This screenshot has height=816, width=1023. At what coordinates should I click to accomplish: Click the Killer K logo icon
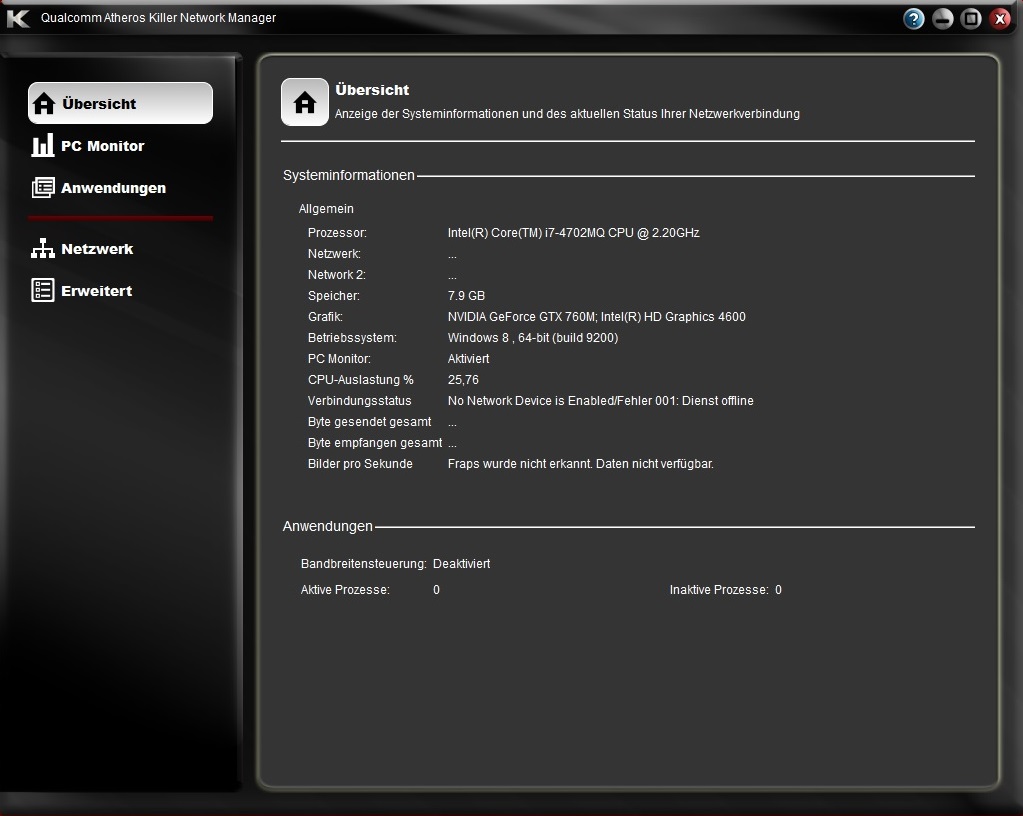(18, 18)
